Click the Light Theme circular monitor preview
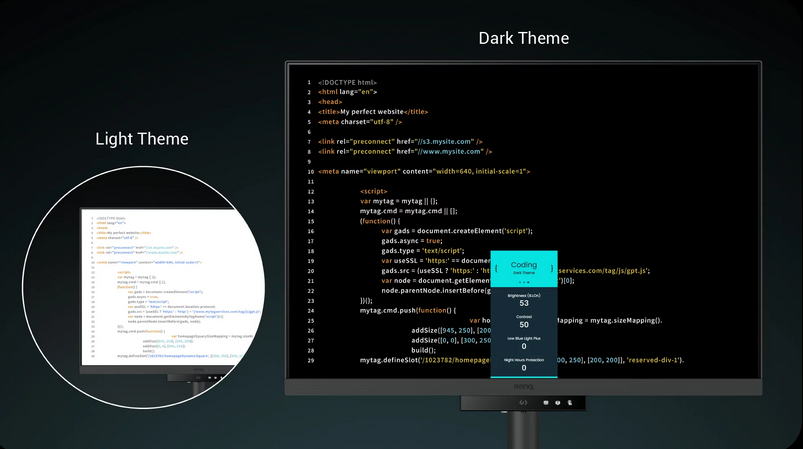 144,287
